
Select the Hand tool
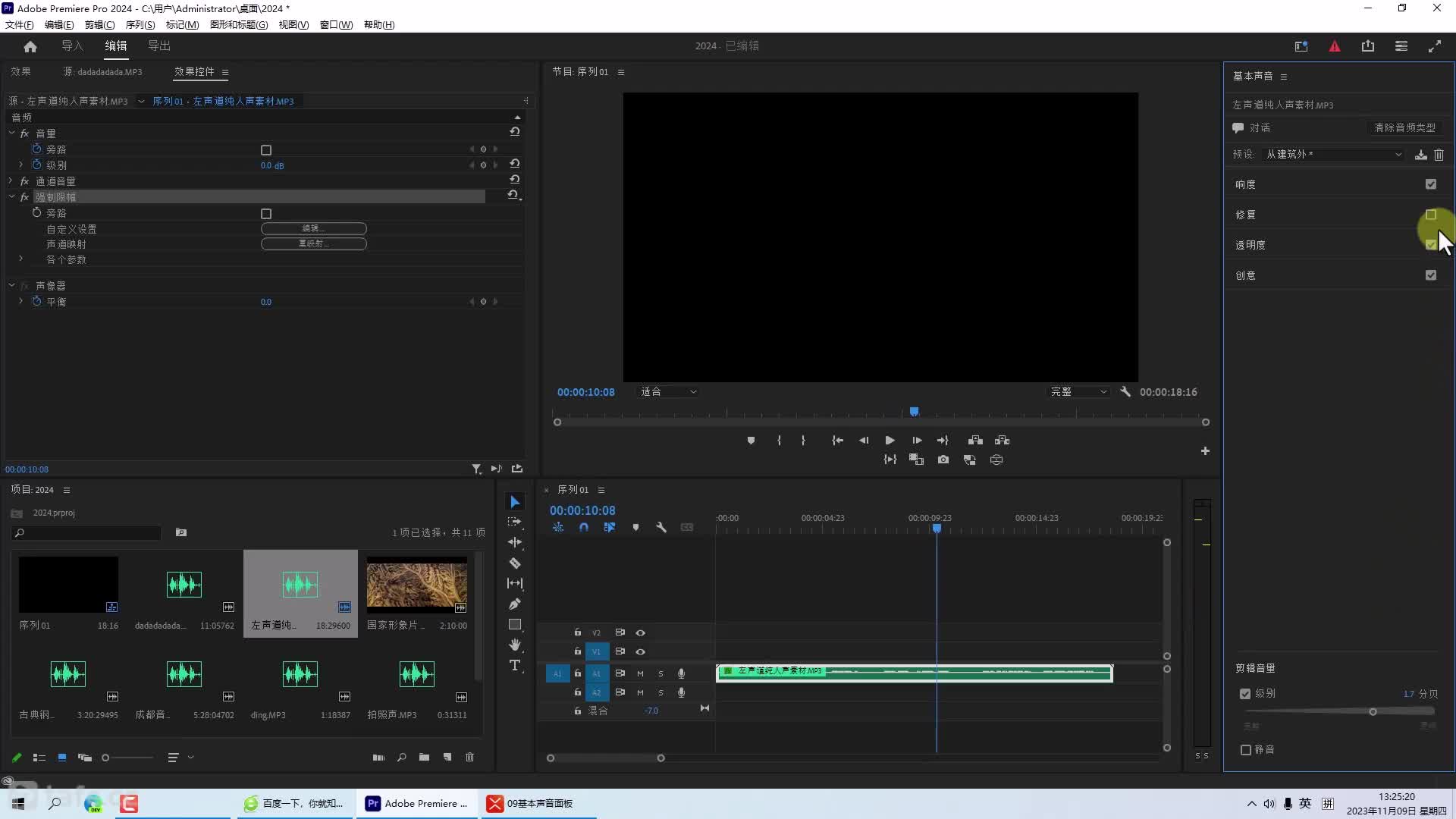(x=515, y=645)
